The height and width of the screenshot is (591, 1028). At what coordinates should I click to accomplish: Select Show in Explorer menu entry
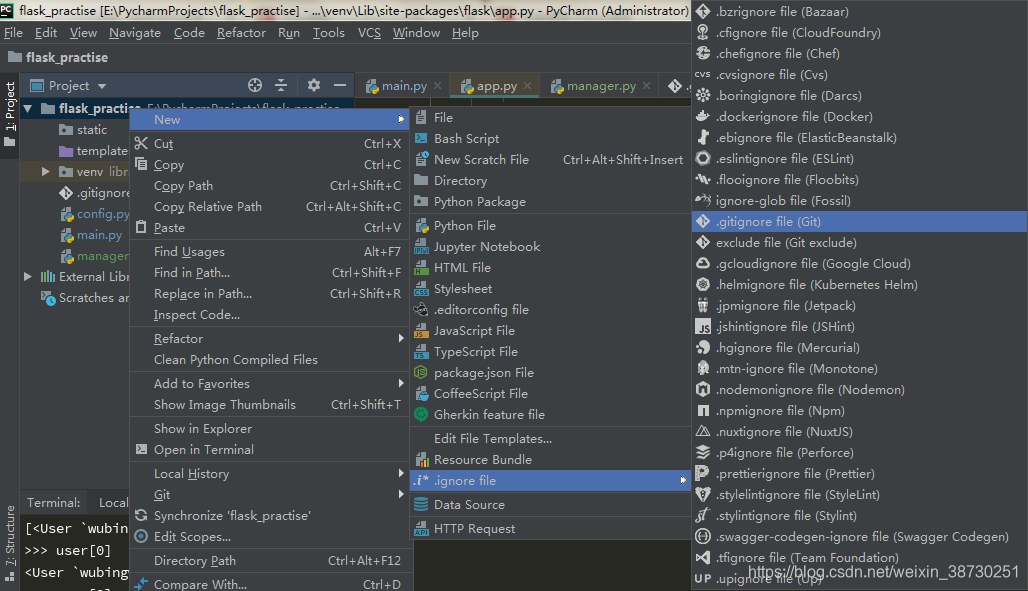269,428
